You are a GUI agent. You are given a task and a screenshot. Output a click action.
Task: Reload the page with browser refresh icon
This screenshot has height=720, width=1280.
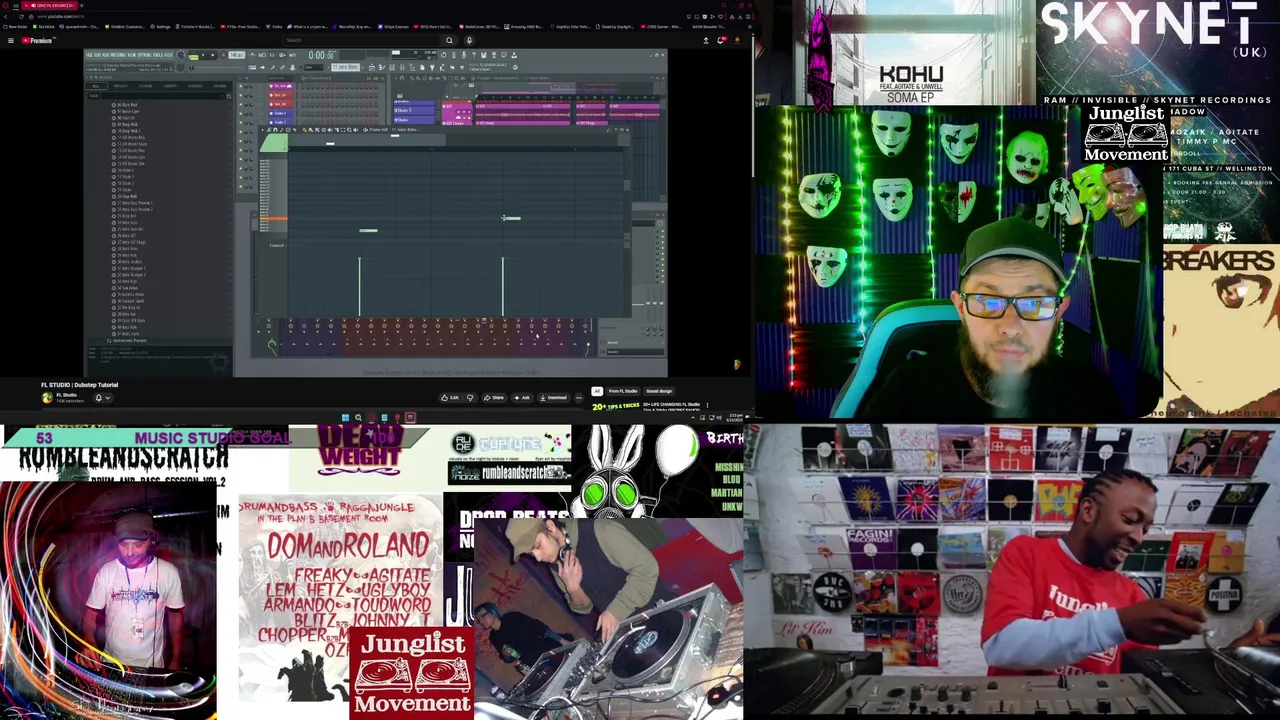point(21,17)
